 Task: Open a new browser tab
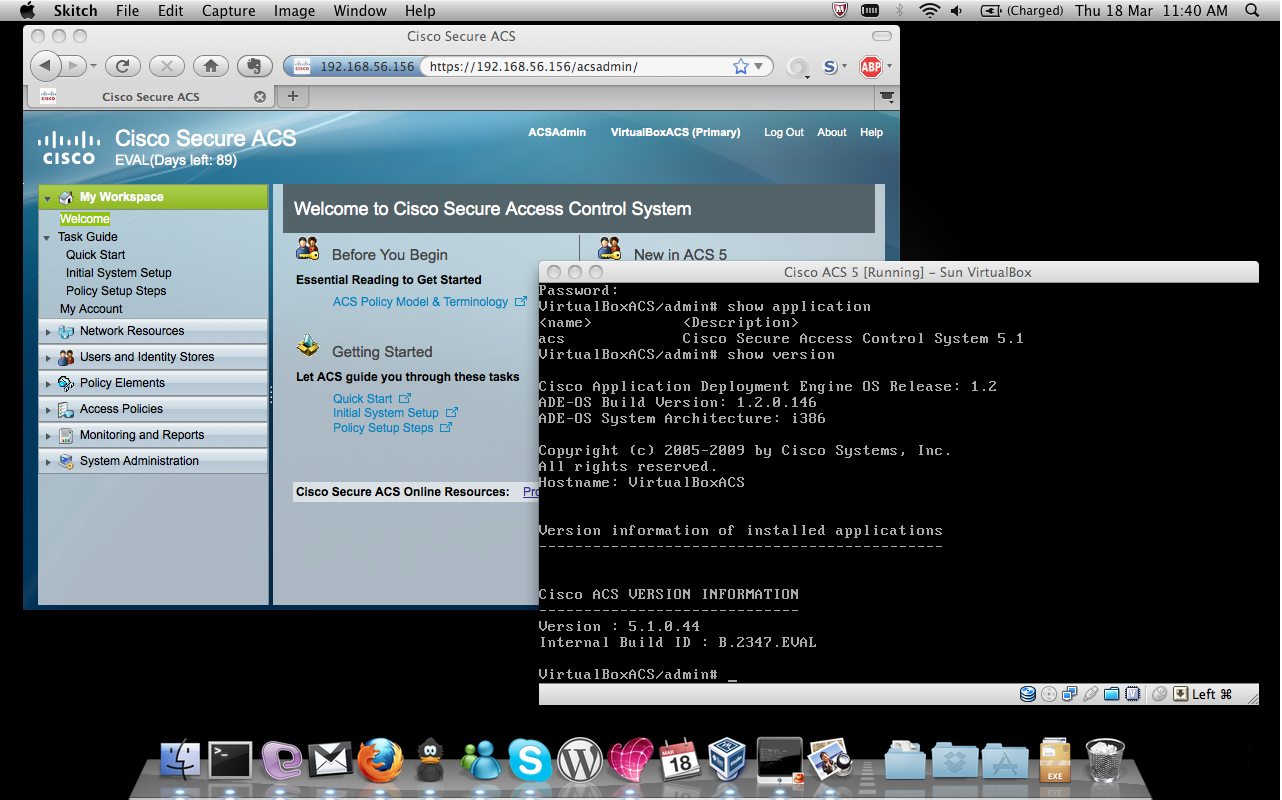[x=292, y=96]
